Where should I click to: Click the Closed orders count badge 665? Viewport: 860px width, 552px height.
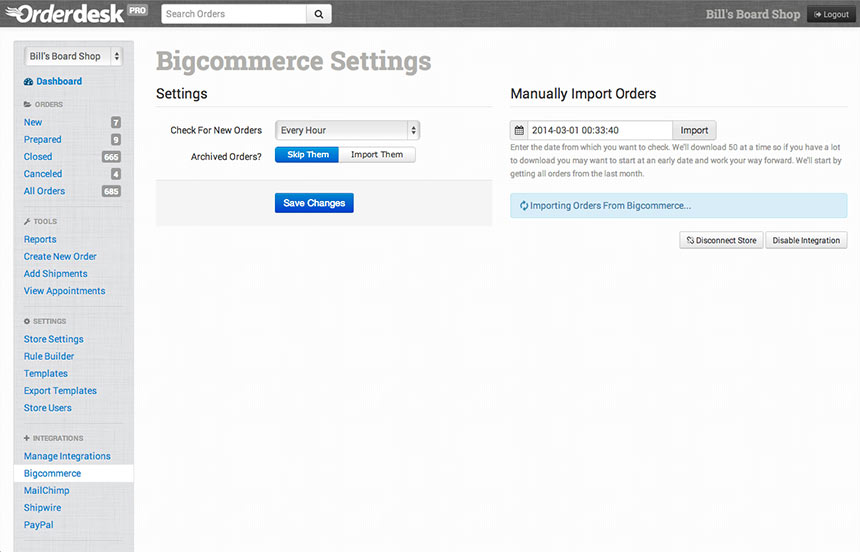click(x=111, y=157)
